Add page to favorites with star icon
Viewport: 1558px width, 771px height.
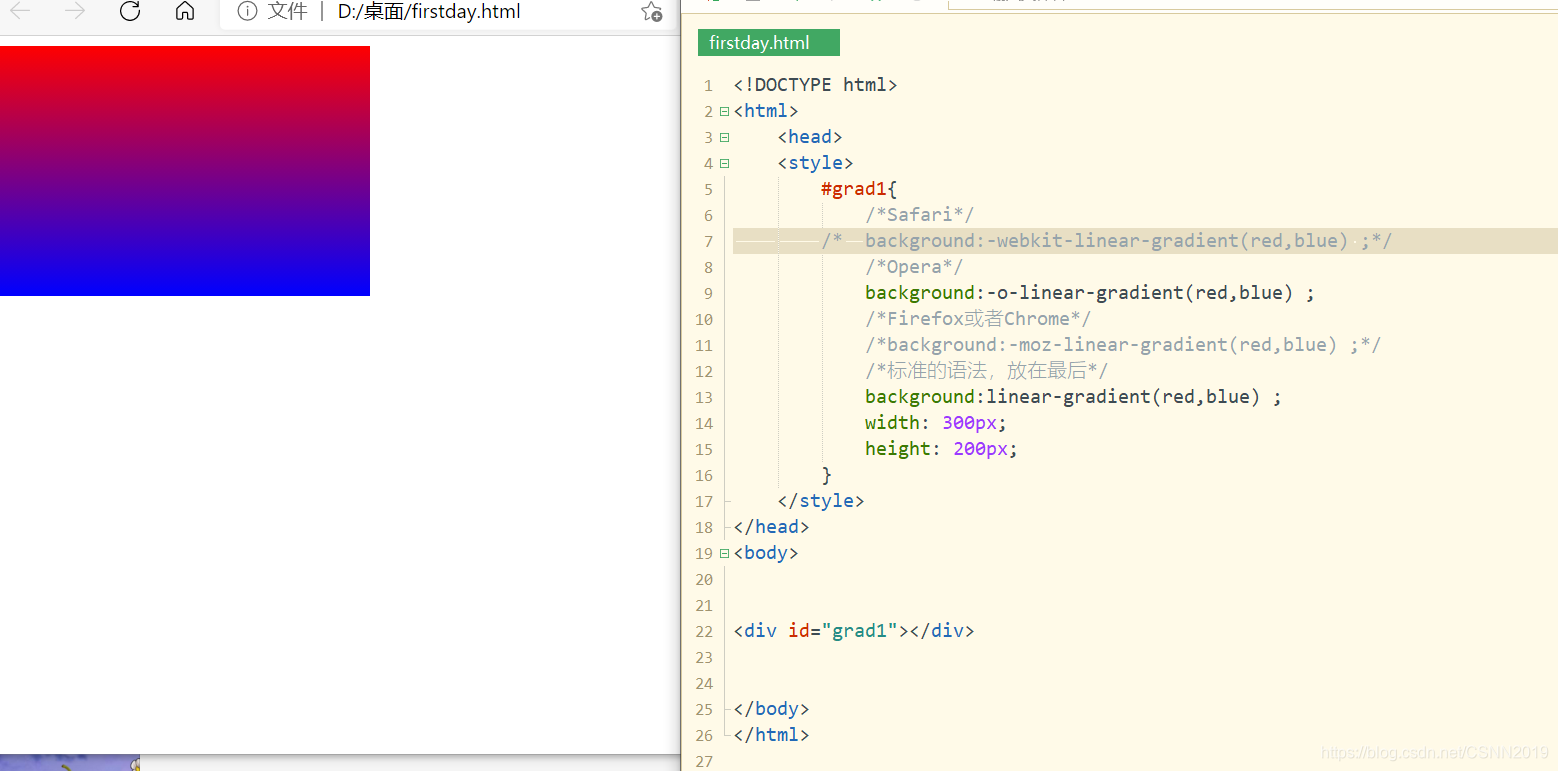(651, 12)
